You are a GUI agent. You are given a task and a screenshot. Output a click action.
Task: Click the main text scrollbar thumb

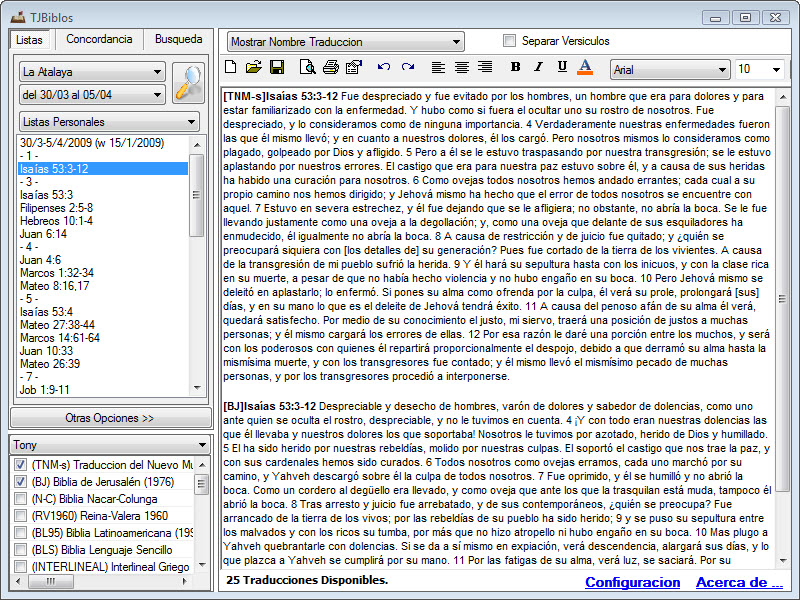[782, 298]
